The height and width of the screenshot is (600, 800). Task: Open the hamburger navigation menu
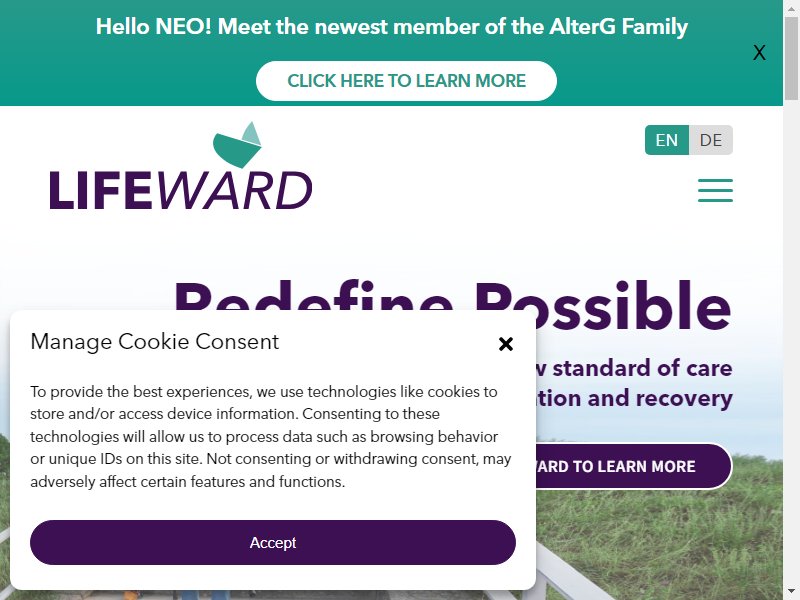715,190
